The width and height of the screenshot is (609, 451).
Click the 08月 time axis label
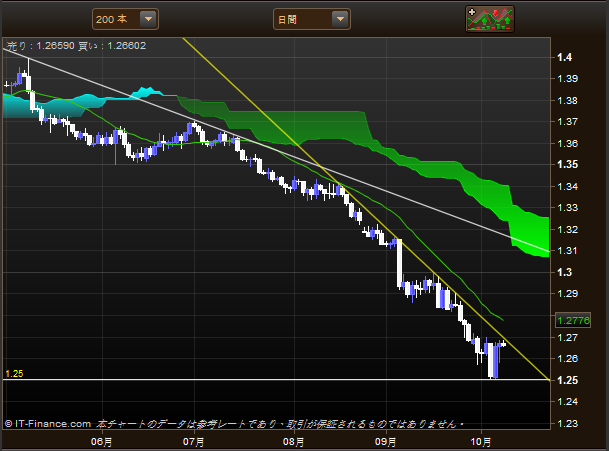294,442
